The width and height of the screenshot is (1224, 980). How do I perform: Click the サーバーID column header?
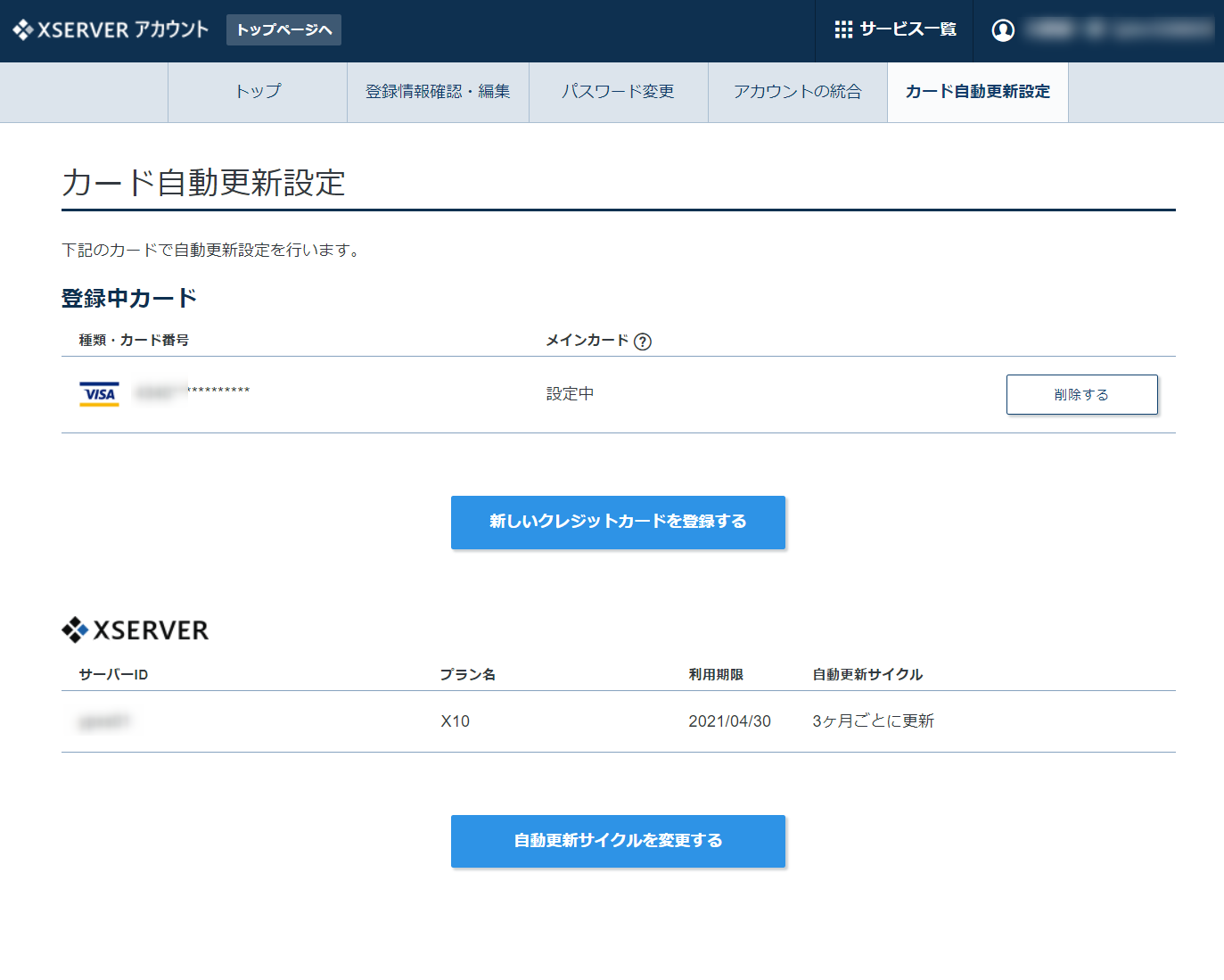pos(113,675)
